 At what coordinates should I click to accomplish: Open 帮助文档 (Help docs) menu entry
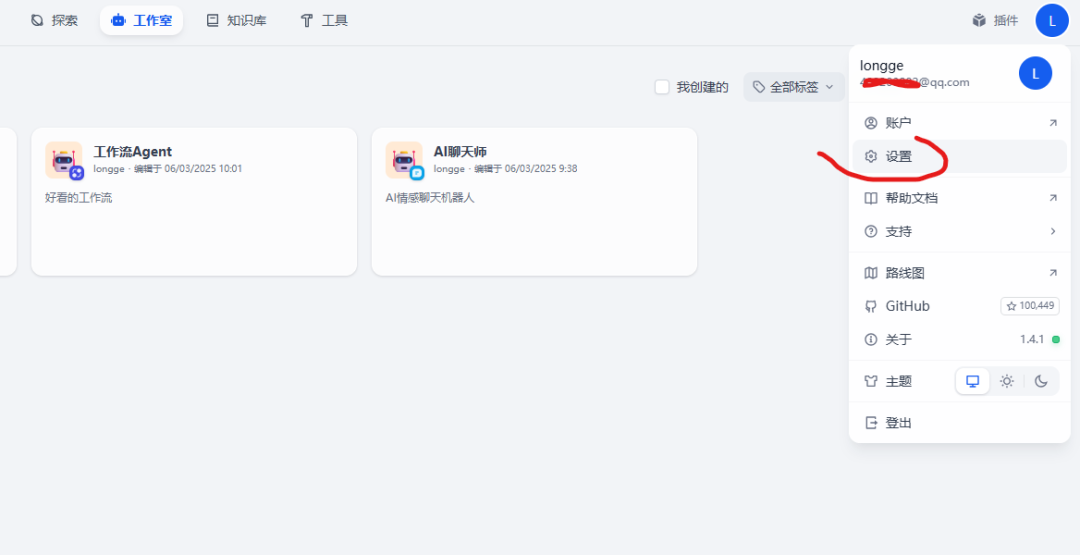pos(959,198)
